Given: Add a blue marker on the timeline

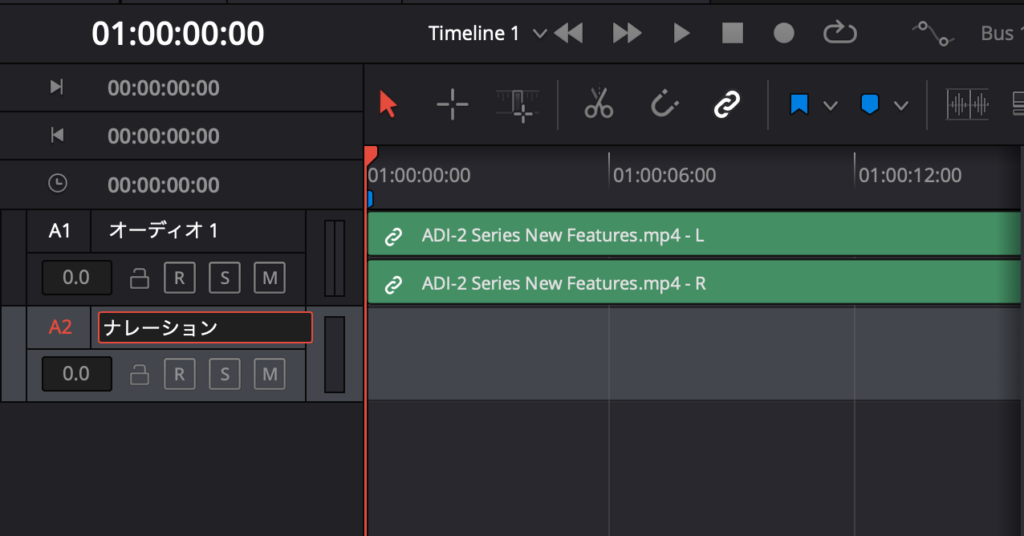Looking at the screenshot, I should coord(870,104).
